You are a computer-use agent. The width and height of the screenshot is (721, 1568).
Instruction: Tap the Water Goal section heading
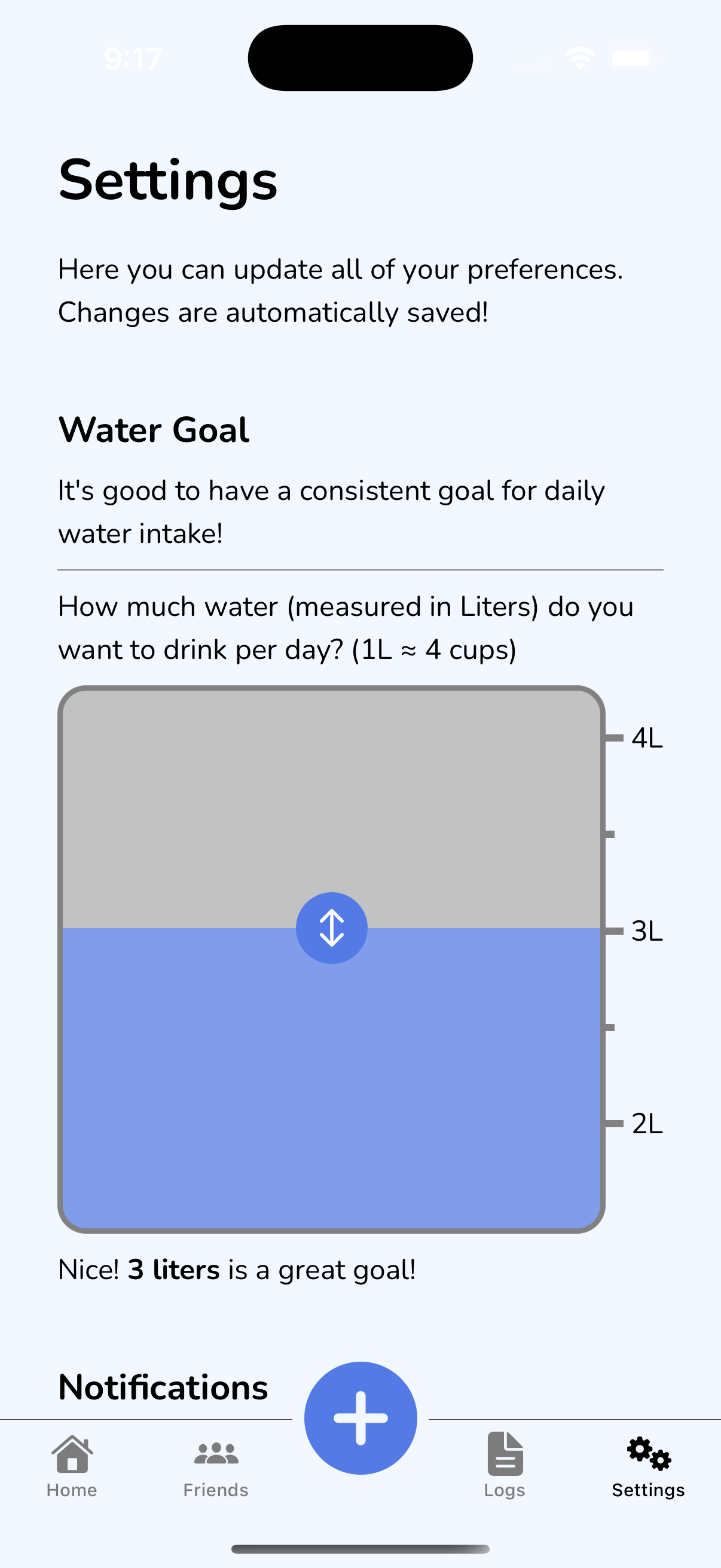(x=153, y=430)
